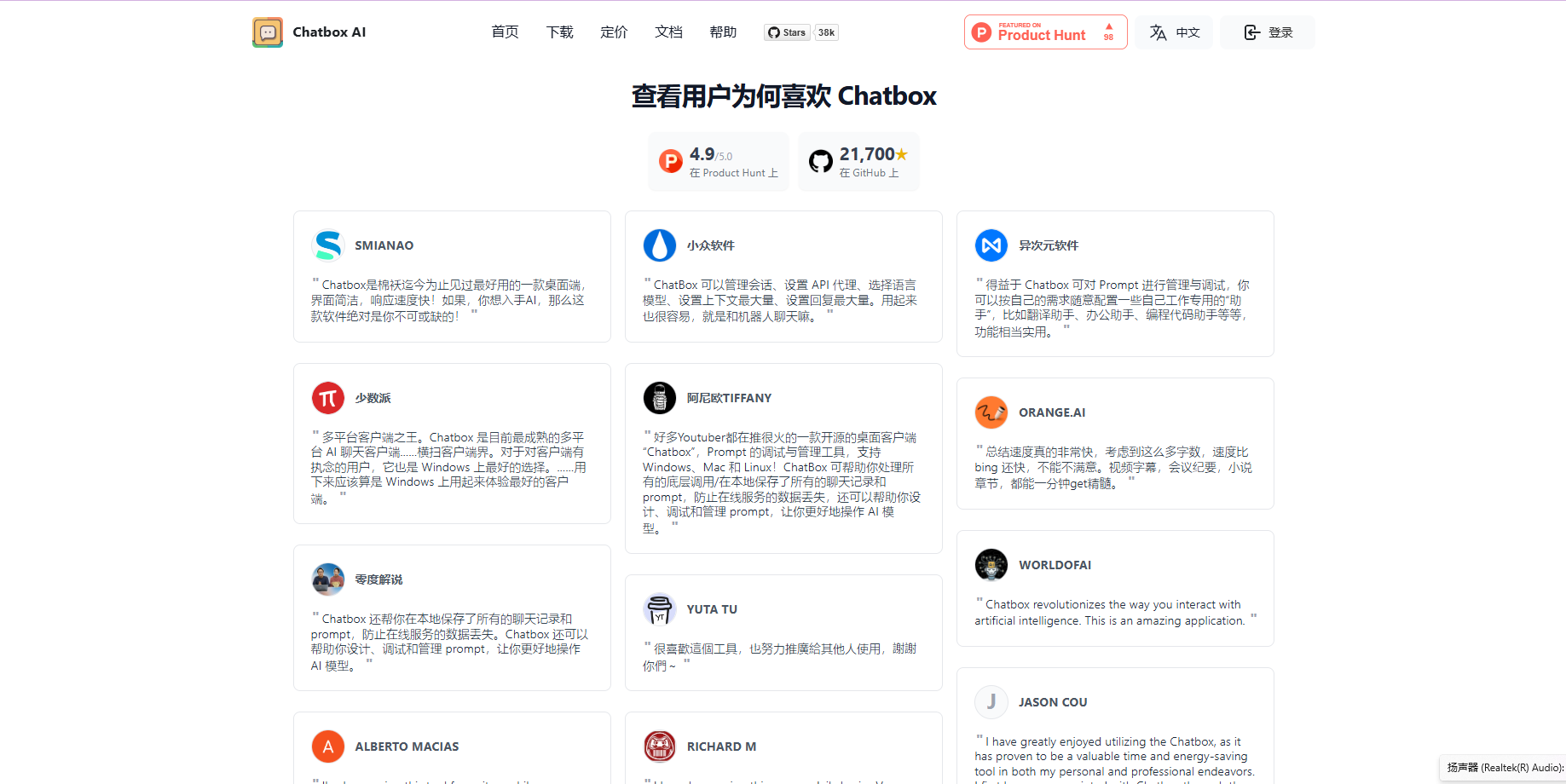Go to the 定价 pricing page
The image size is (1566, 784).
coord(614,32)
